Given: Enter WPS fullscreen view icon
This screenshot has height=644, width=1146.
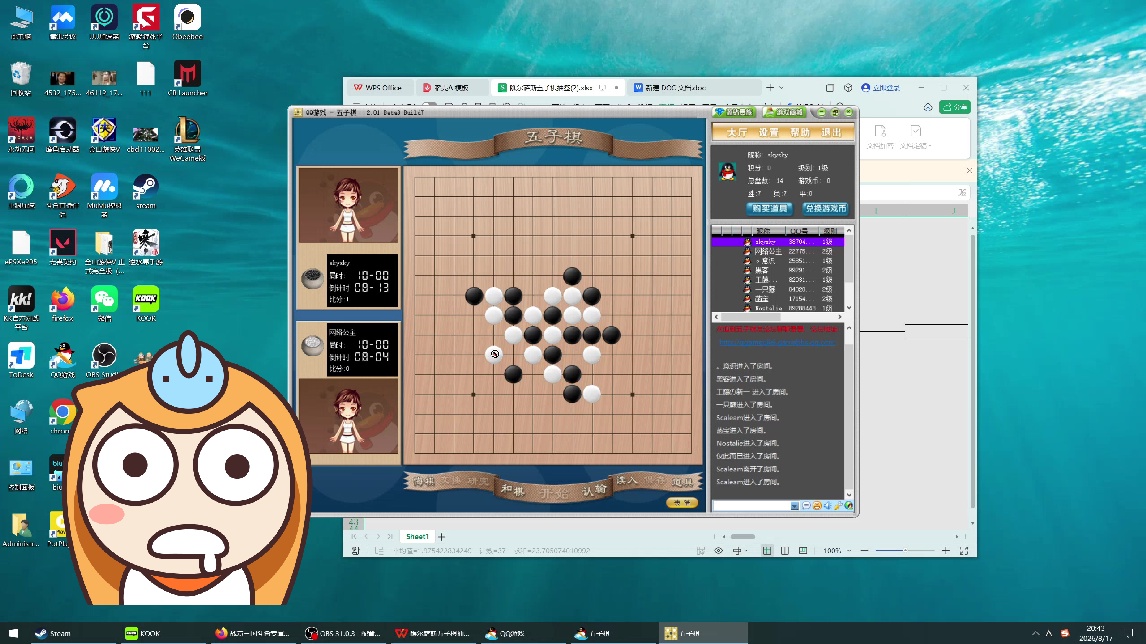Looking at the screenshot, I should point(964,550).
